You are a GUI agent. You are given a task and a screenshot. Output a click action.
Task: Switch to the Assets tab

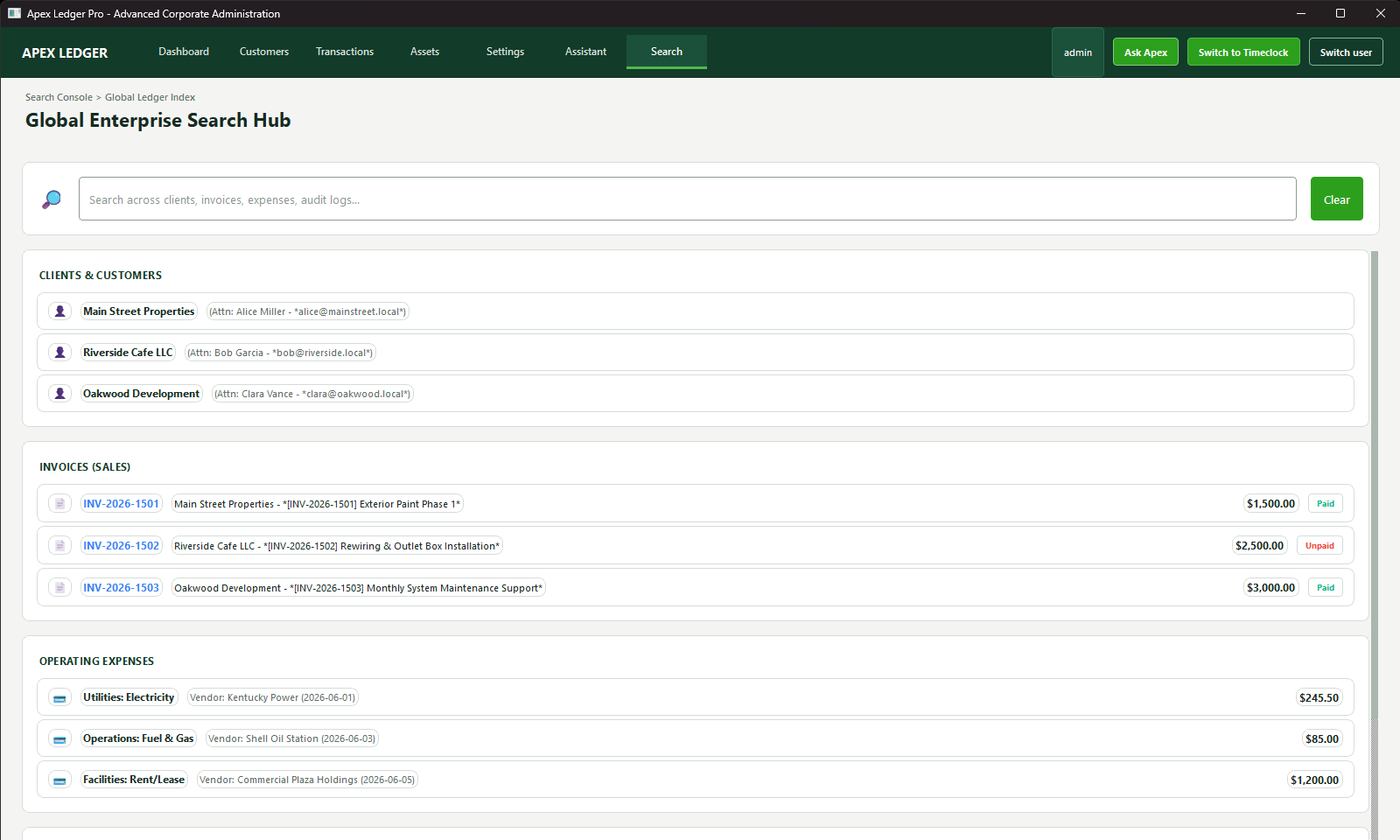[x=425, y=52]
